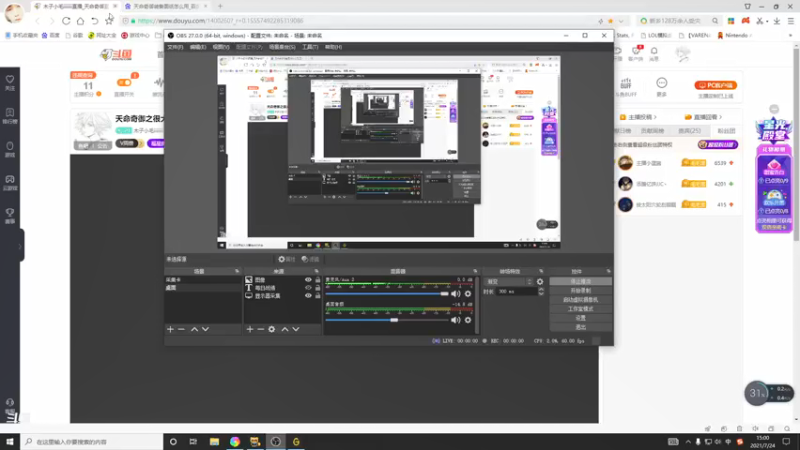Open the File(F) menu in OBS
The height and width of the screenshot is (450, 800).
pos(175,47)
